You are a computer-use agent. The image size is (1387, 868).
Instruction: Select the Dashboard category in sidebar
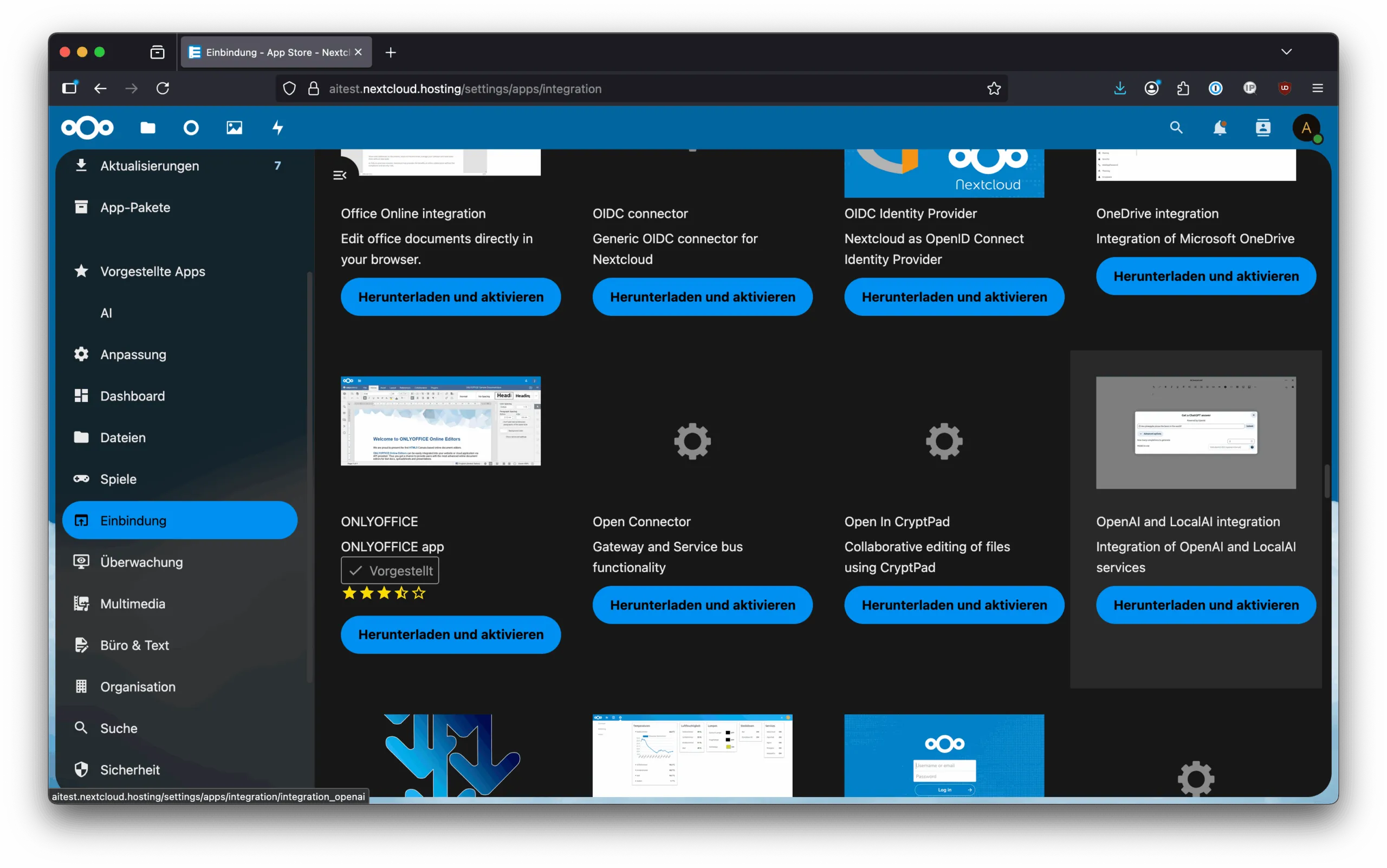(x=180, y=396)
